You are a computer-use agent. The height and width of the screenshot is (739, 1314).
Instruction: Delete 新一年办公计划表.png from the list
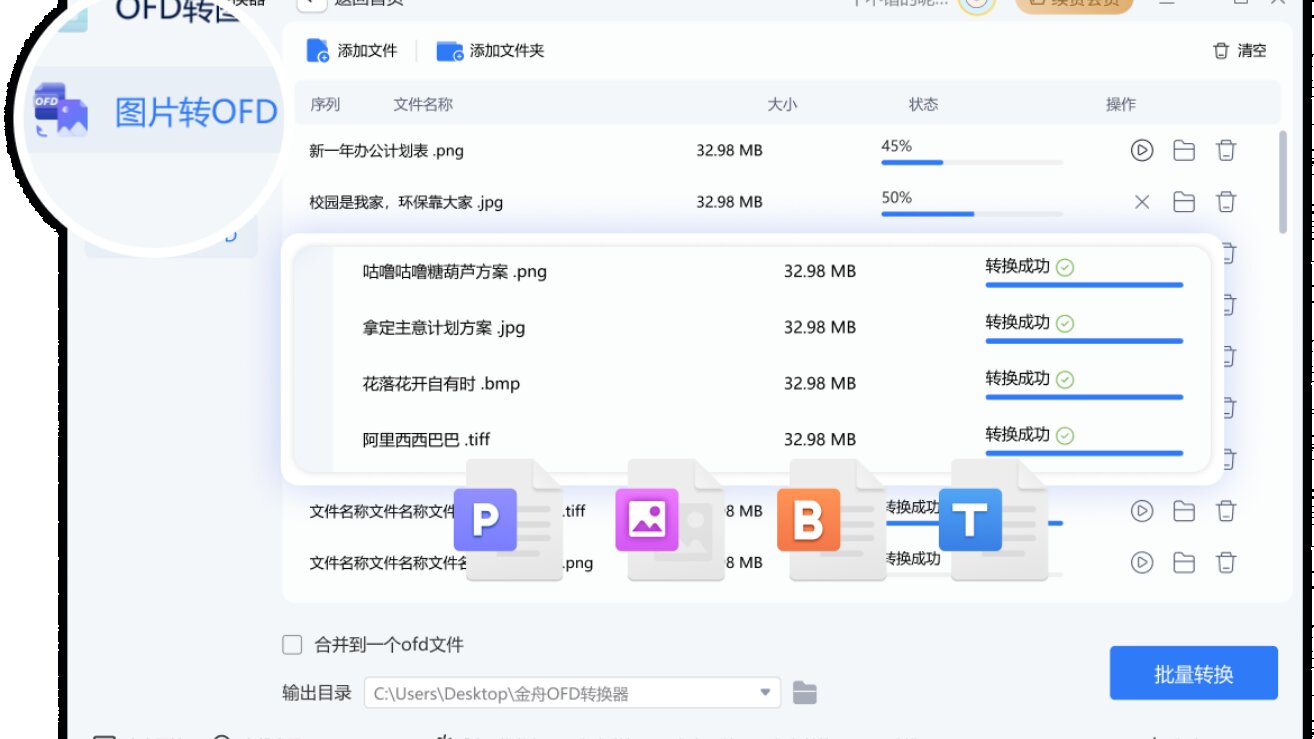click(x=1226, y=150)
